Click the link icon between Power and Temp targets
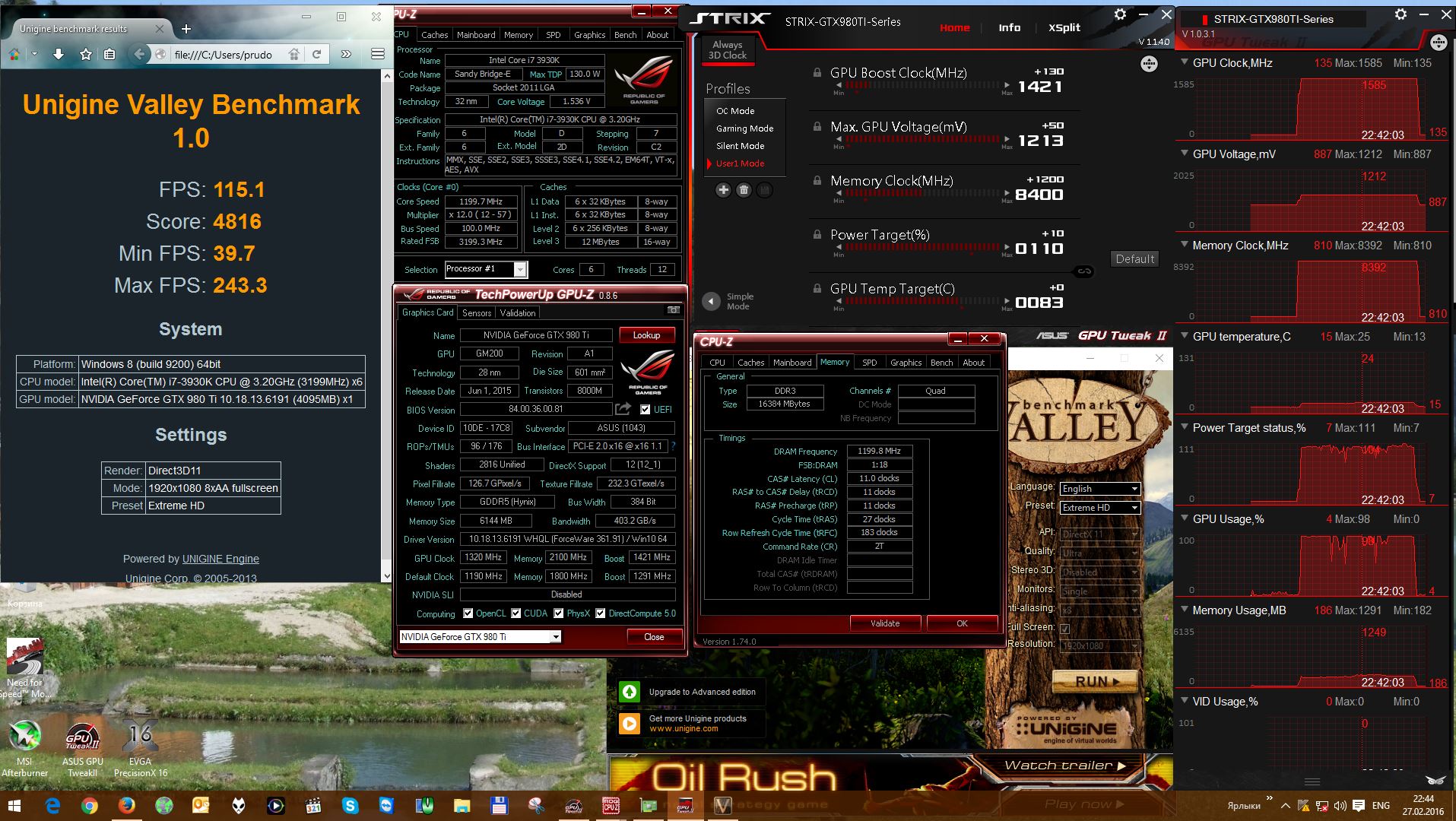Screen dimensions: 1456x821 [x=1085, y=271]
